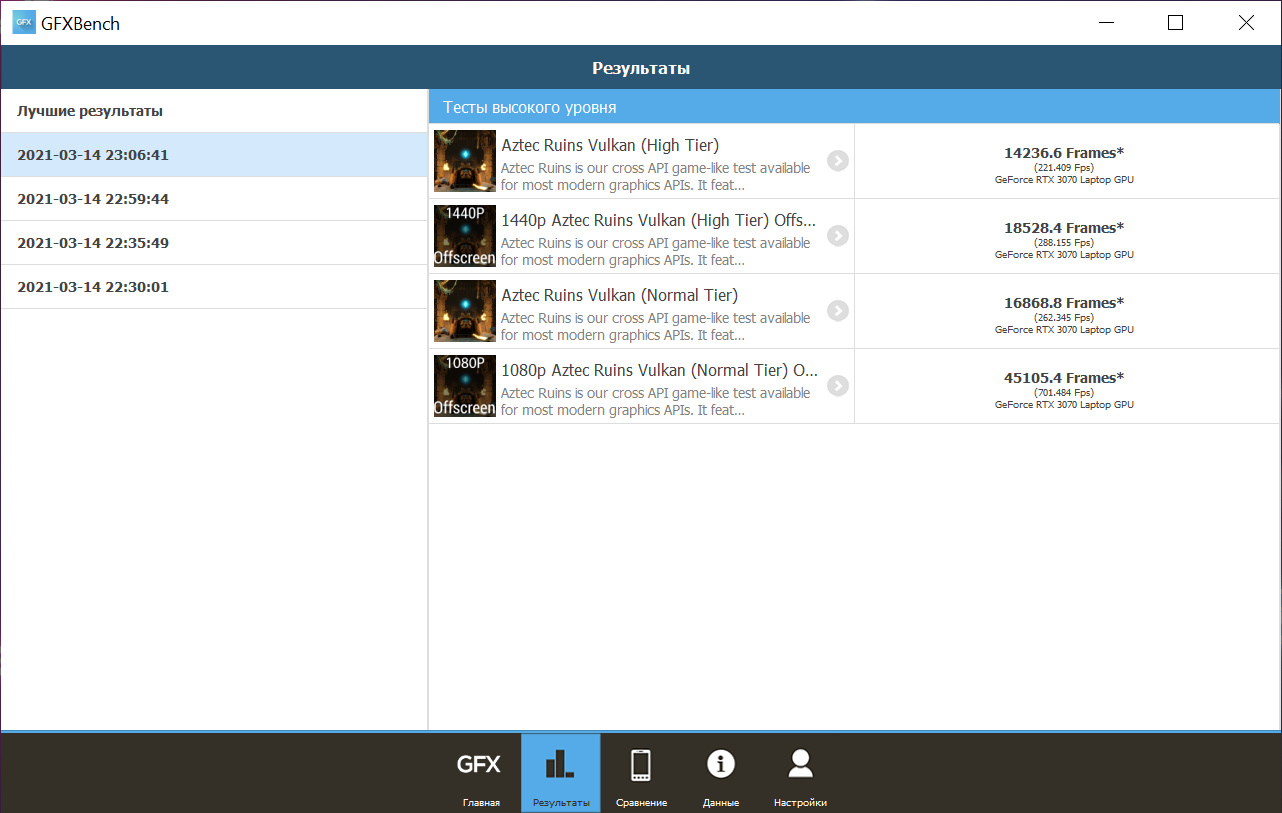
Task: Expand details arrow for 1080p Aztec Ruins Offscreen
Action: click(x=838, y=386)
